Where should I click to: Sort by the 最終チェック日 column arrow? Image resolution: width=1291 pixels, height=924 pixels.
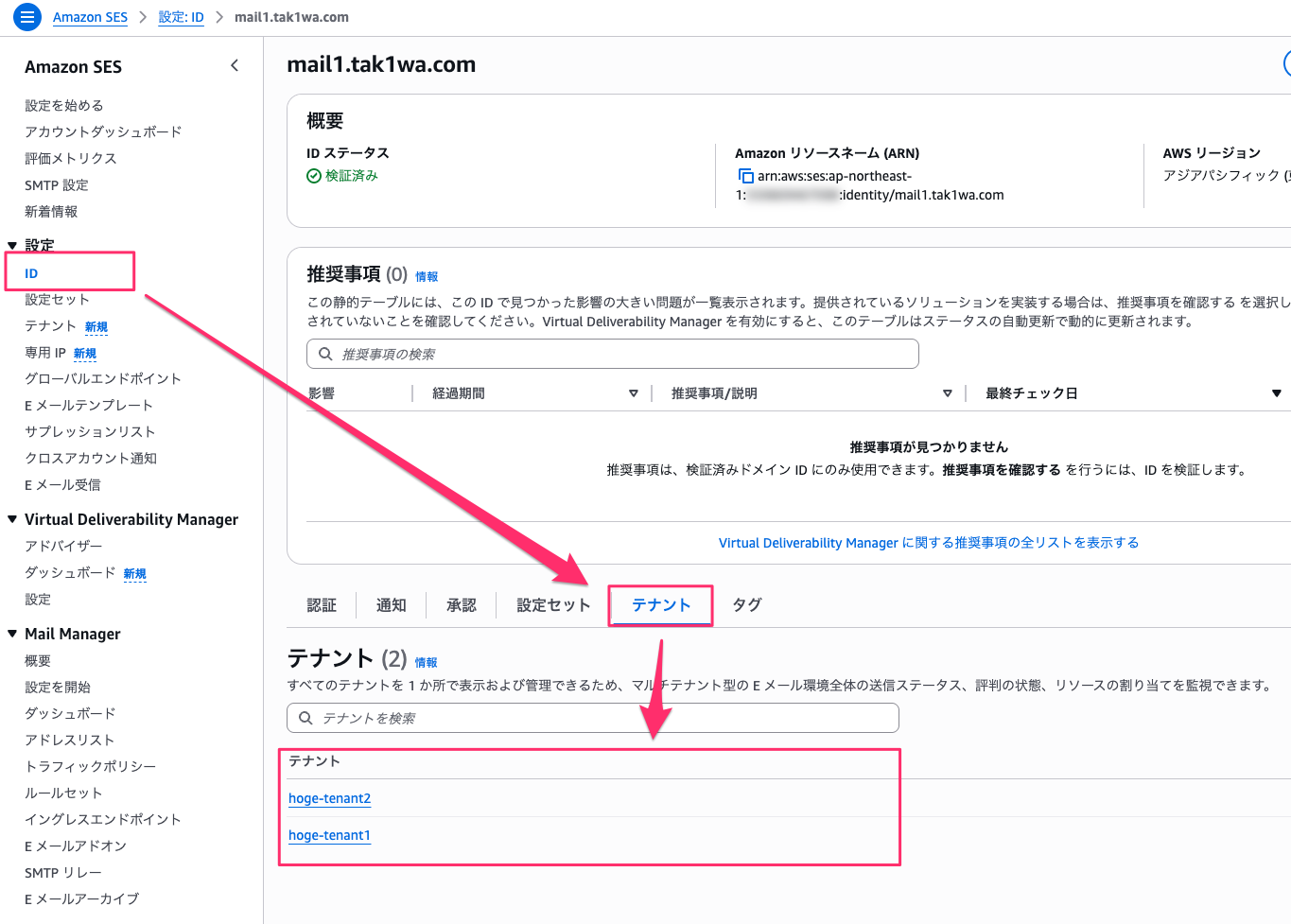(x=1277, y=393)
